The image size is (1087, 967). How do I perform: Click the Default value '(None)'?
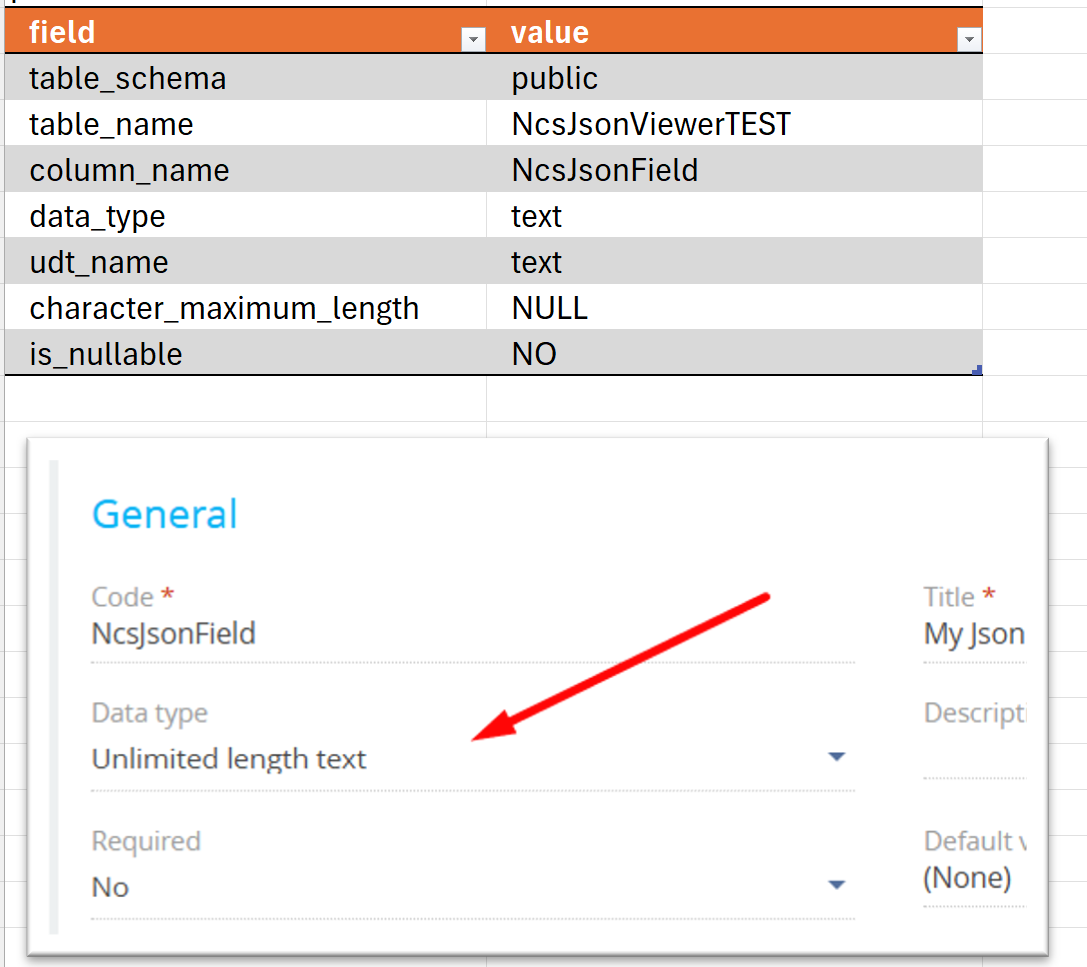tap(967, 878)
